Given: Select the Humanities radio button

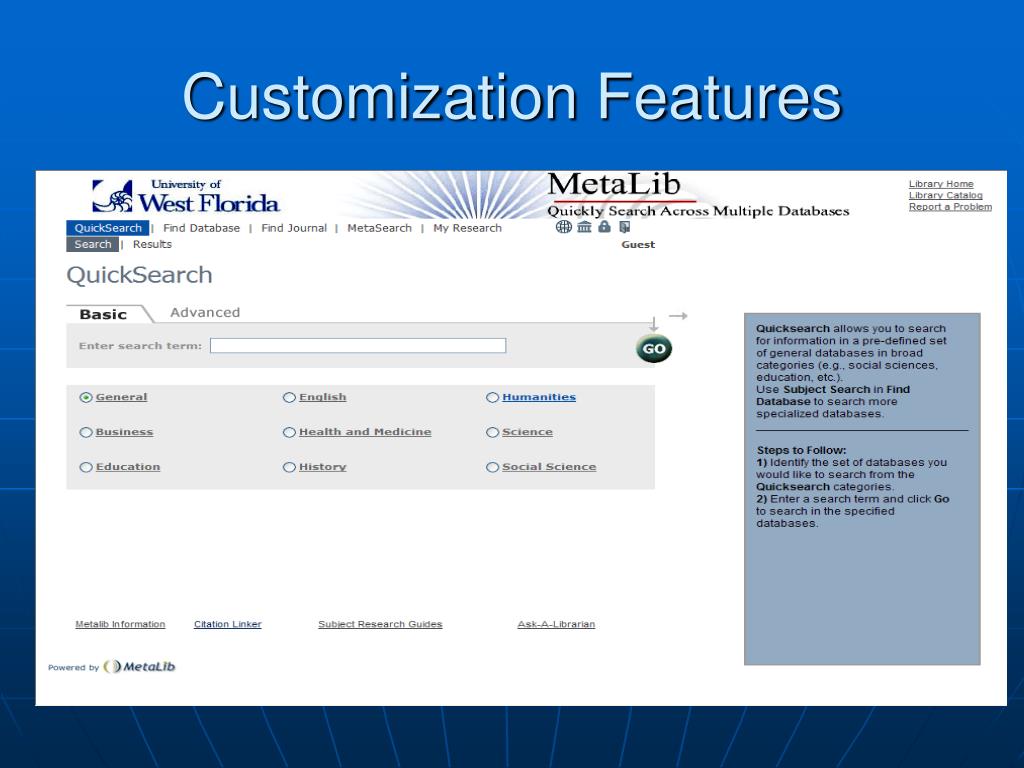Looking at the screenshot, I should [x=492, y=397].
